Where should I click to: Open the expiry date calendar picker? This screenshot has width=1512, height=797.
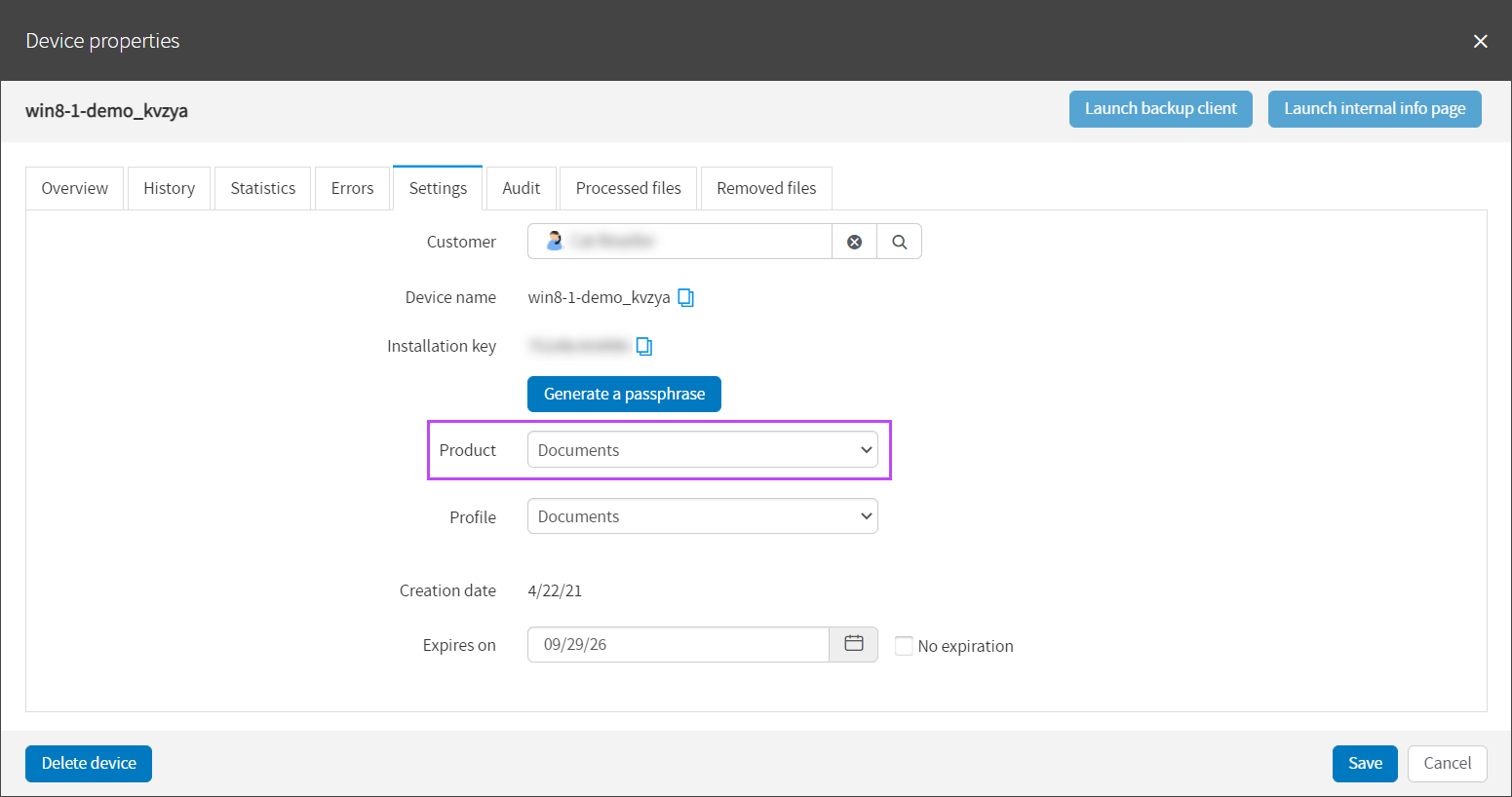pos(853,644)
